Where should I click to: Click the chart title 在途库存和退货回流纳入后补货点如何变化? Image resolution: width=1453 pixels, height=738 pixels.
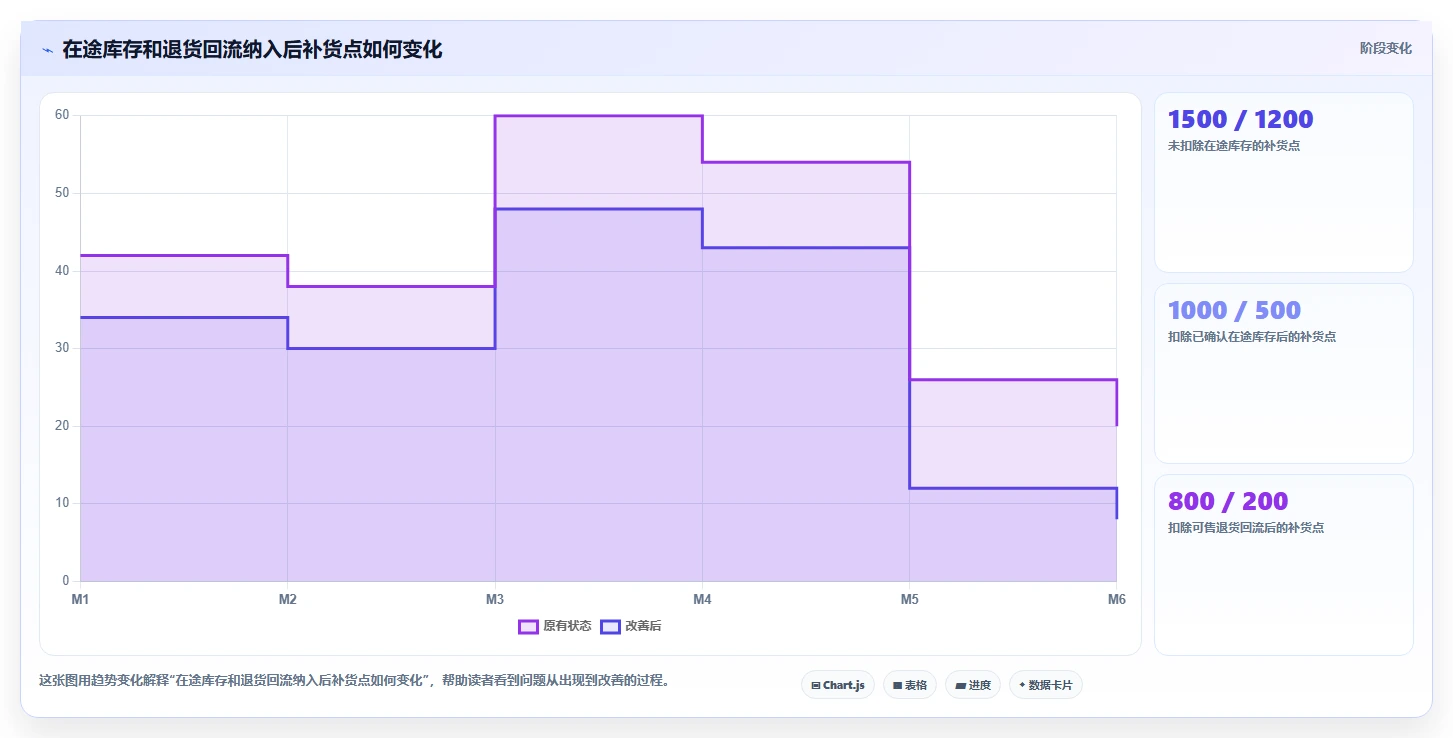252,49
